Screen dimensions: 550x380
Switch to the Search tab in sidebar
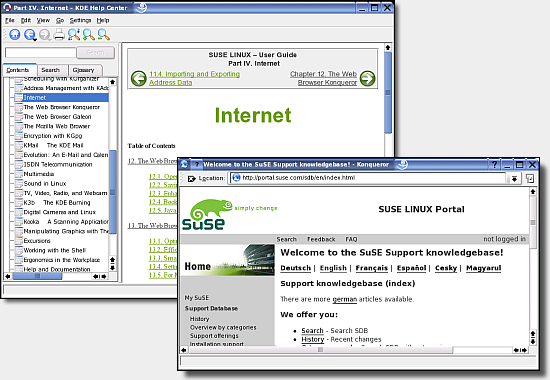click(x=52, y=70)
